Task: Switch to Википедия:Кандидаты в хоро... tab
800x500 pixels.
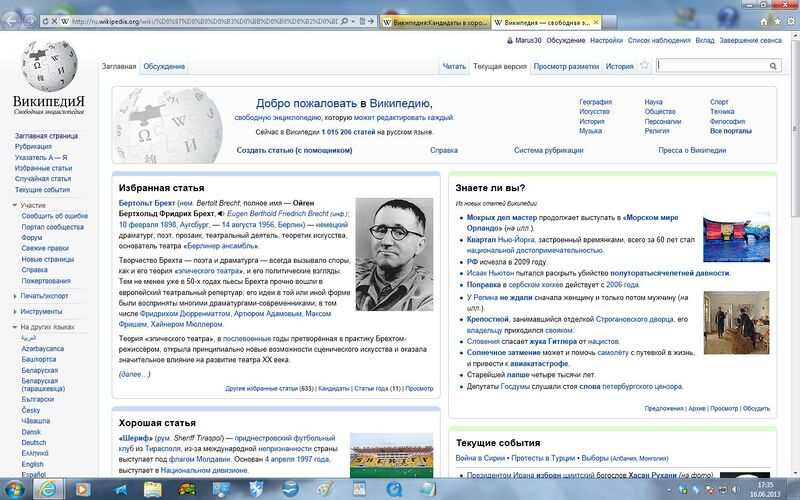Action: (x=435, y=22)
